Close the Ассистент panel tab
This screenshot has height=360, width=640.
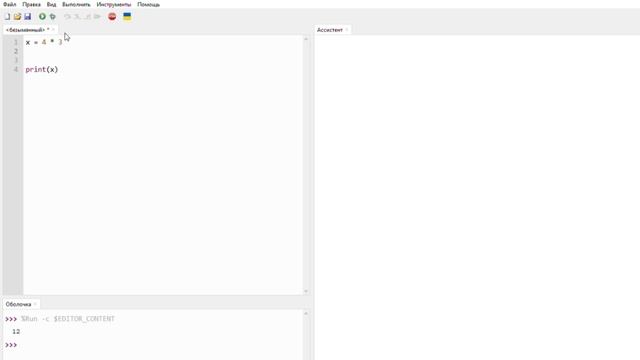point(347,30)
